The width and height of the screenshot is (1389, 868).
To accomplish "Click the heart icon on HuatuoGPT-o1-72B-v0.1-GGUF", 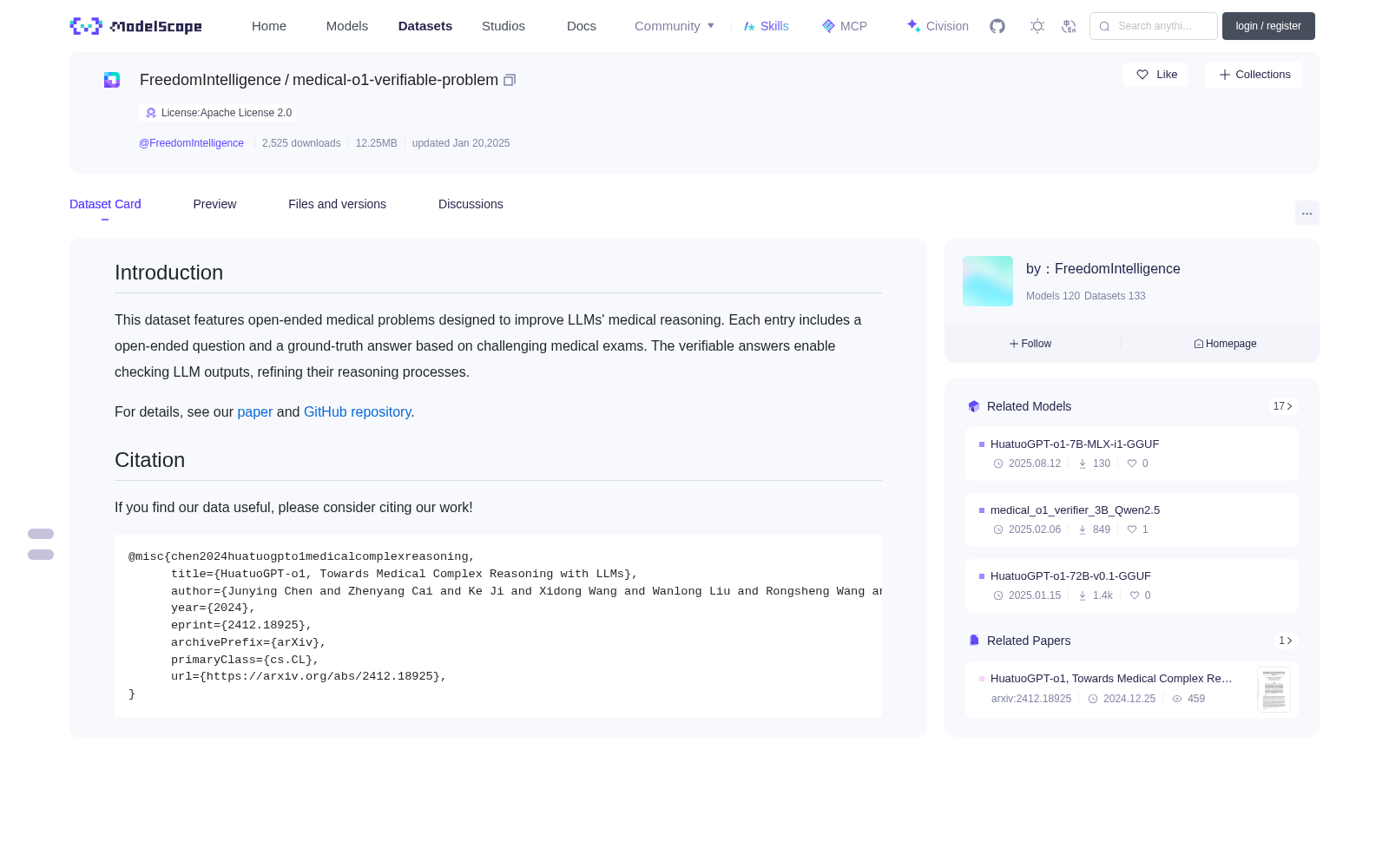I will pyautogui.click(x=1135, y=595).
